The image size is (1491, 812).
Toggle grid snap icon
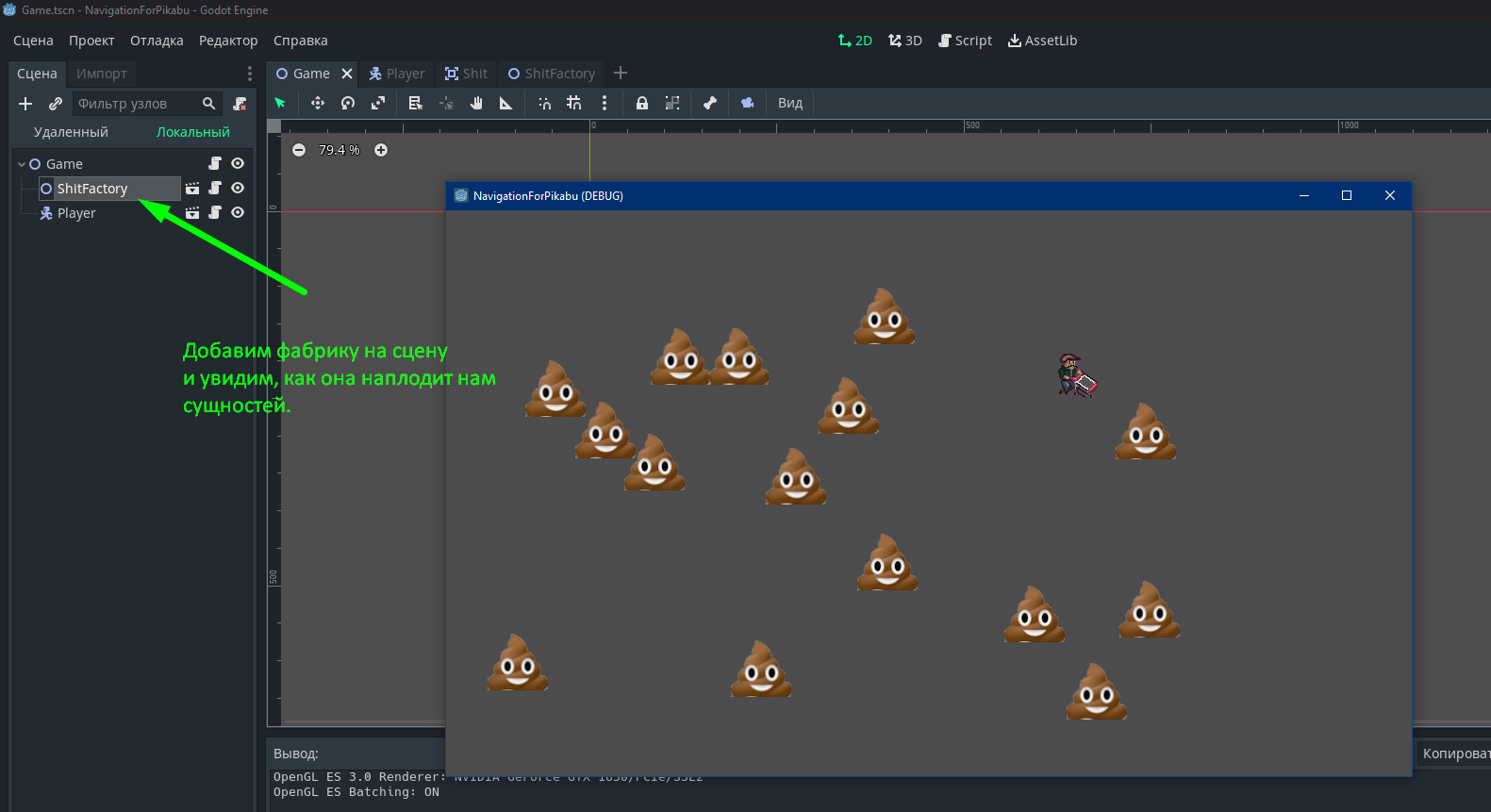pos(574,103)
